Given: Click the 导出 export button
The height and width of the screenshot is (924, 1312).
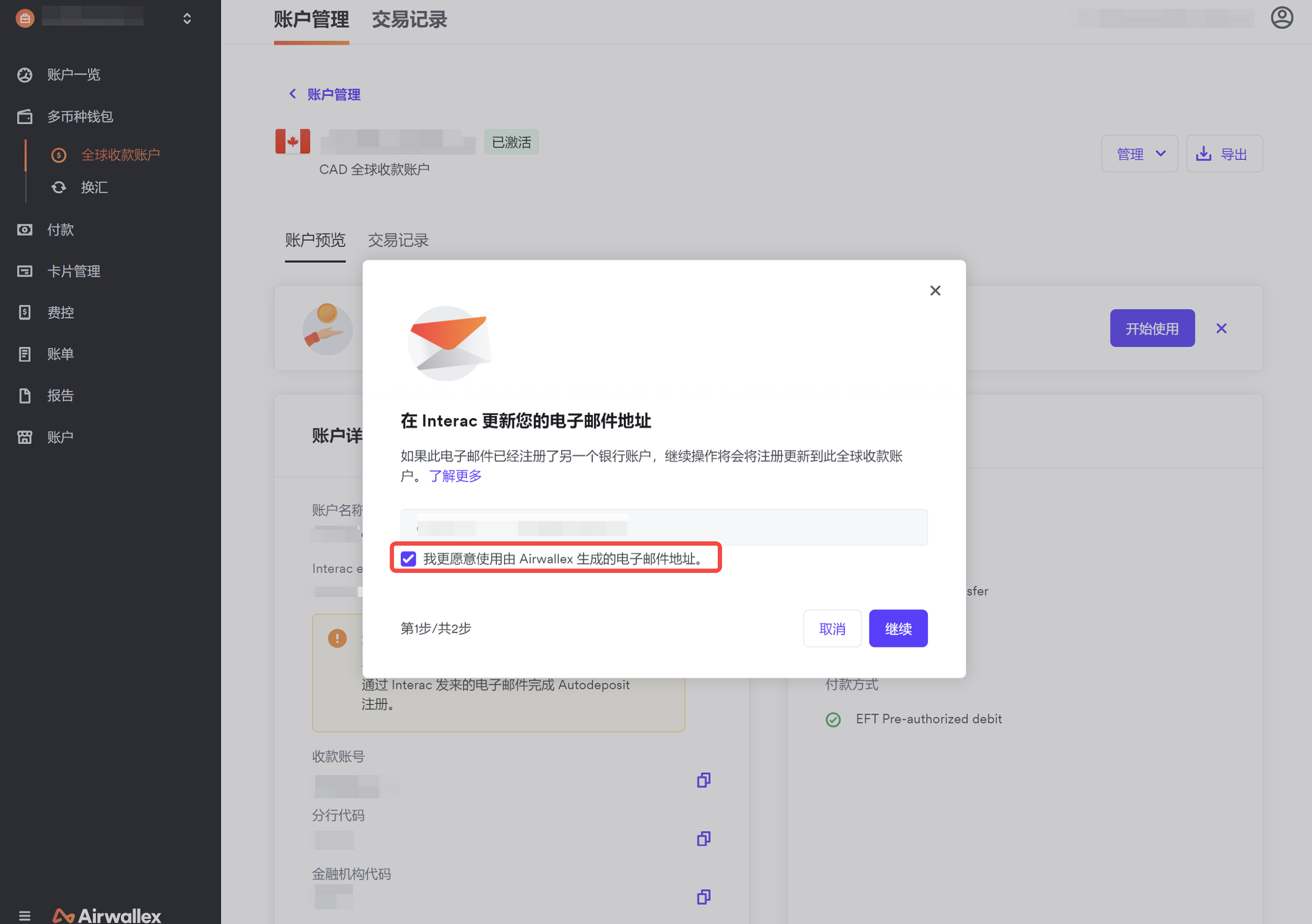Looking at the screenshot, I should pos(1224,153).
